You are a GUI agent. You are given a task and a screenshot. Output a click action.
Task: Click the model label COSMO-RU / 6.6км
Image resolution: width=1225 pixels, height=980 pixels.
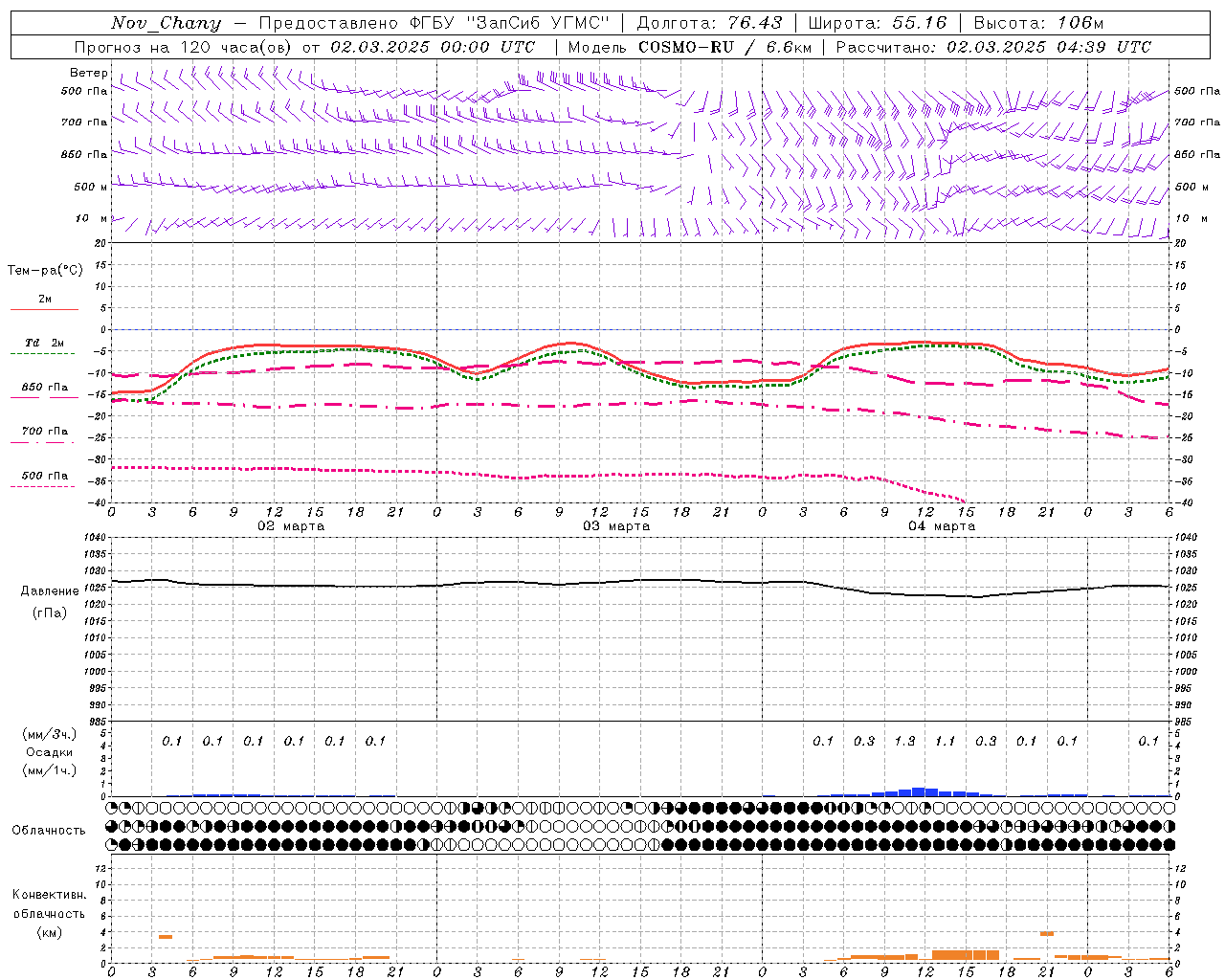(x=724, y=47)
